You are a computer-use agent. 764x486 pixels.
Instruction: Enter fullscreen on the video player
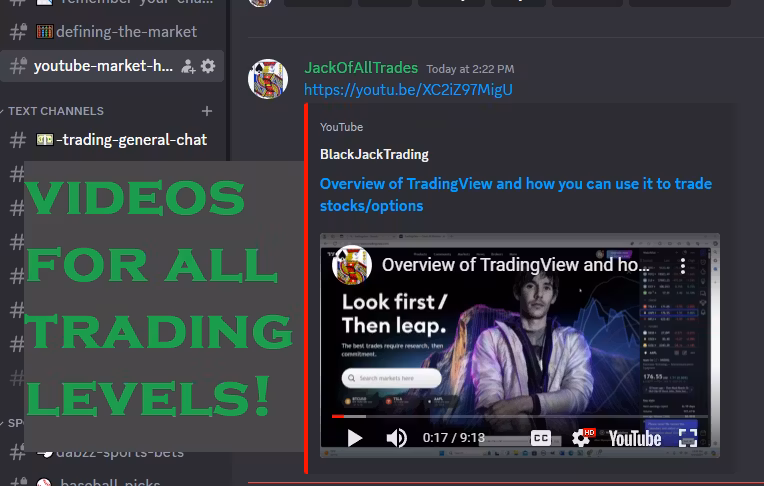tap(688, 438)
